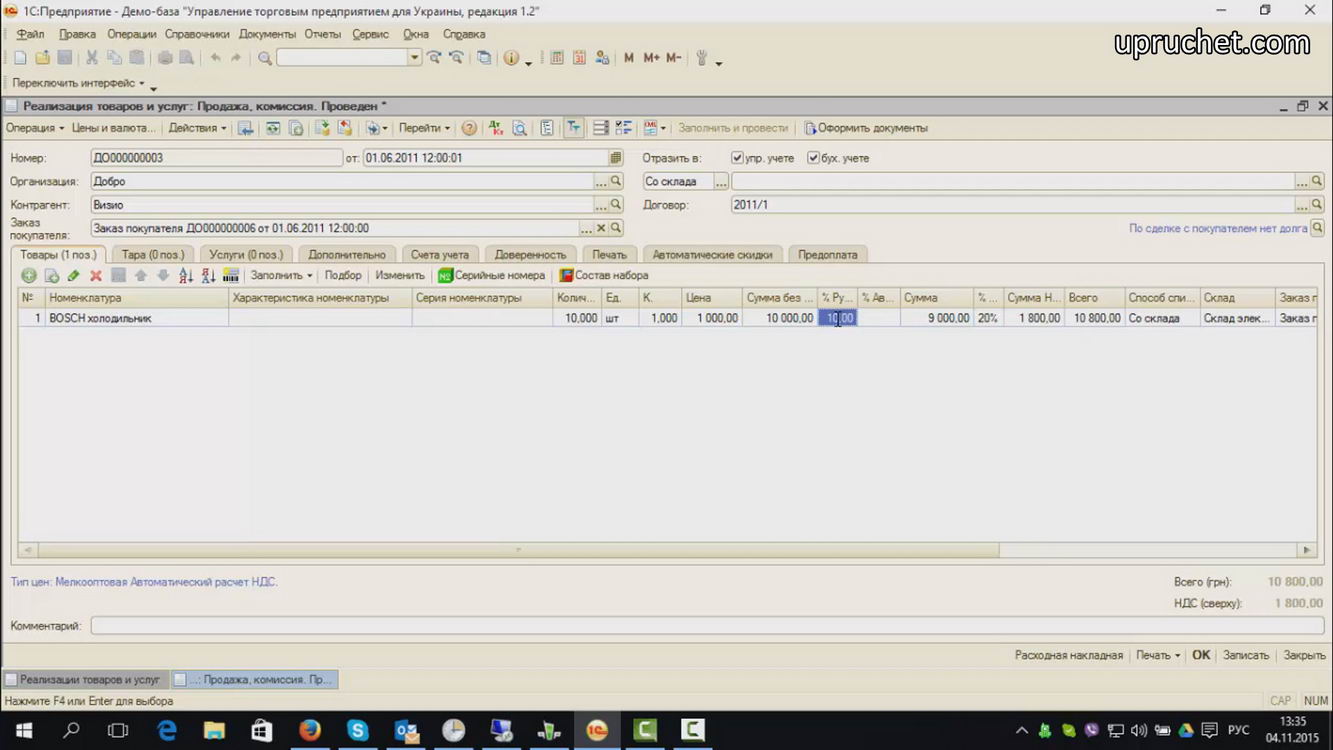Click ellipsis button of Организация field
Viewport: 1333px width, 750px height.
tap(601, 181)
